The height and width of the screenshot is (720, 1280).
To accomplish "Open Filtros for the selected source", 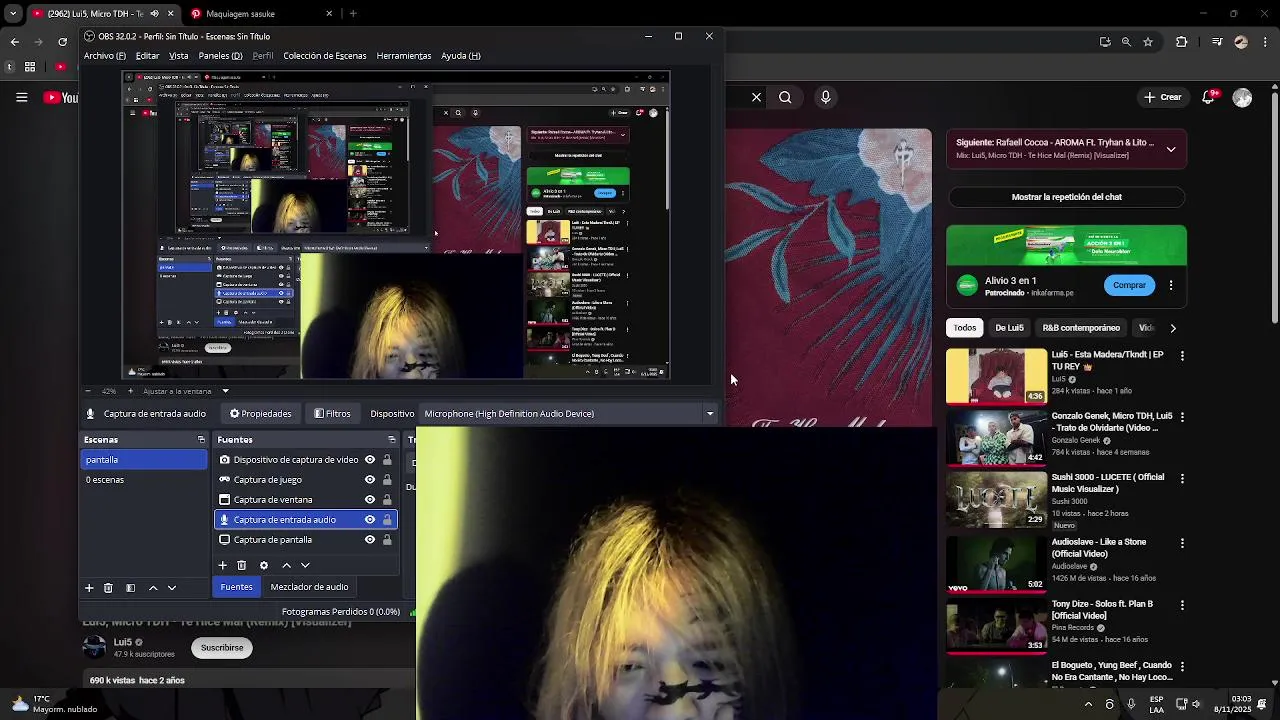I will pyautogui.click(x=332, y=414).
